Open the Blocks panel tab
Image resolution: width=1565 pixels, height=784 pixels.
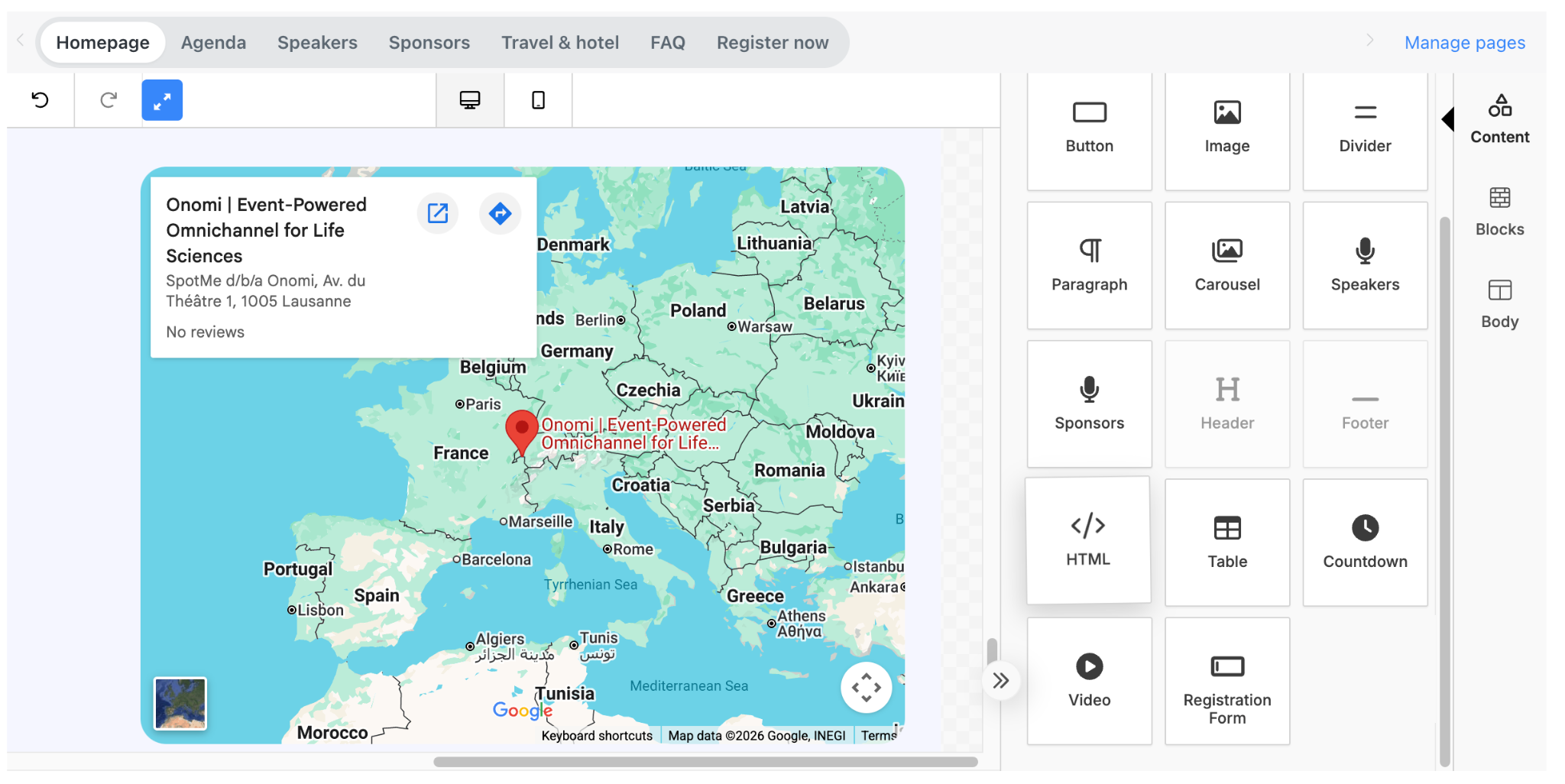(1499, 212)
